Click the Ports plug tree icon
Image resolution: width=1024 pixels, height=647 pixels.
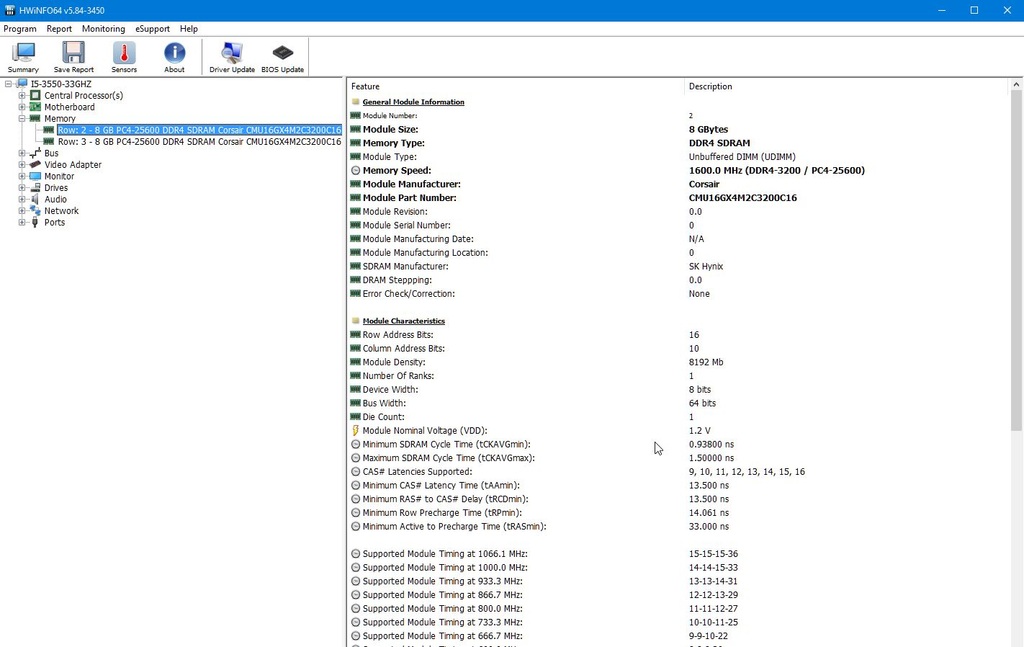pos(35,222)
